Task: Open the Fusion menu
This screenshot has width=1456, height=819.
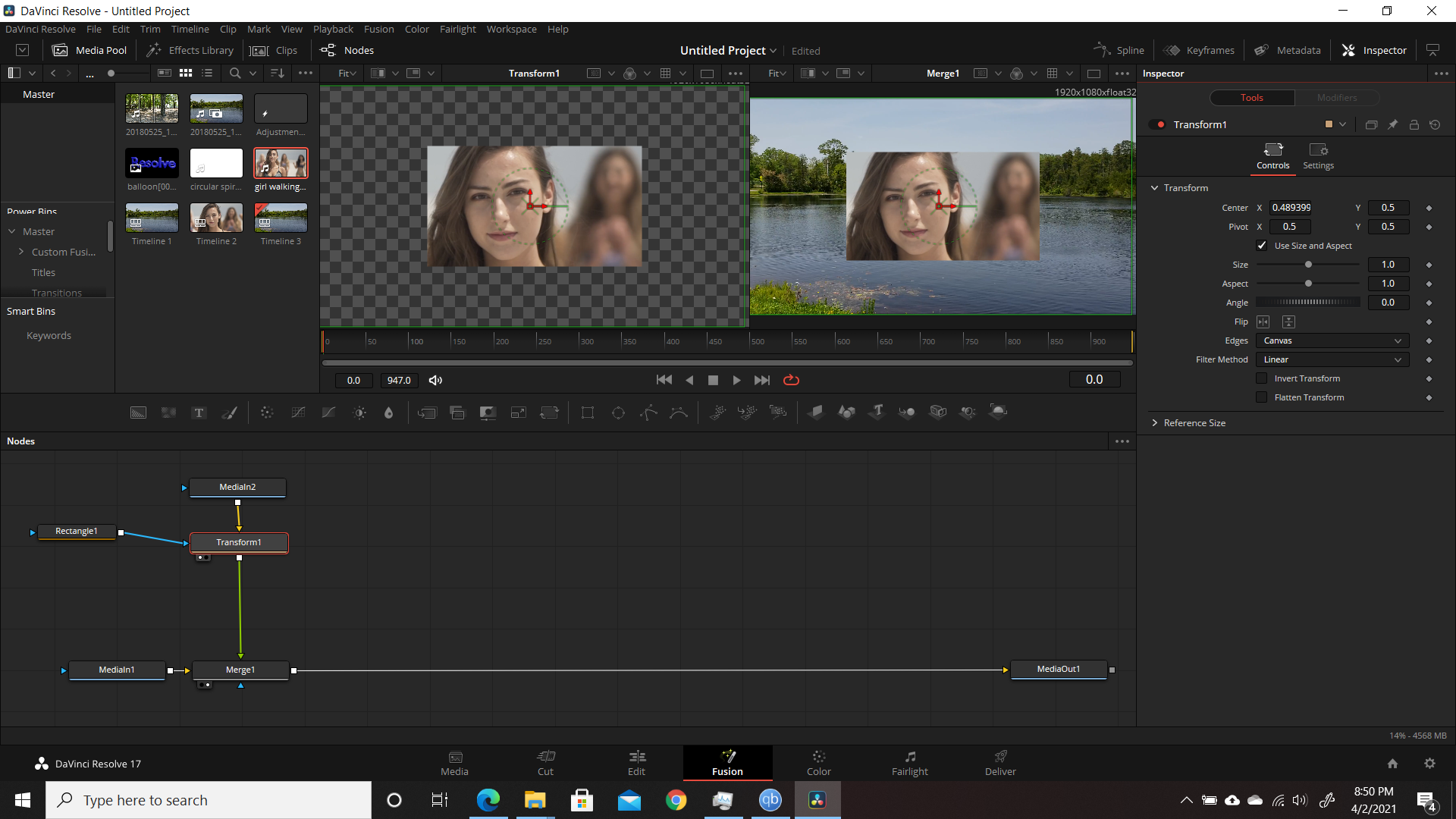Action: [378, 29]
